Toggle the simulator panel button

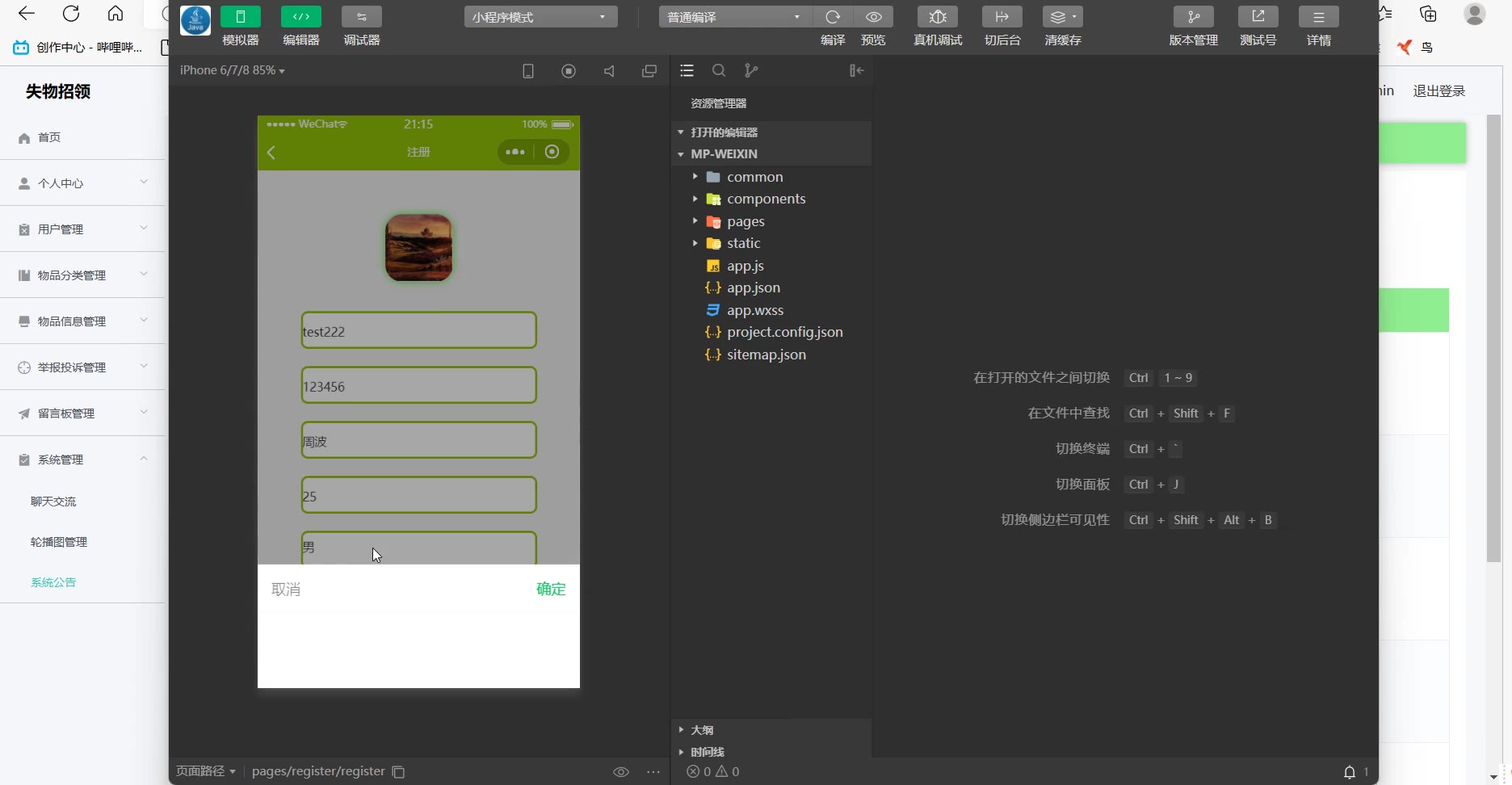click(x=241, y=17)
